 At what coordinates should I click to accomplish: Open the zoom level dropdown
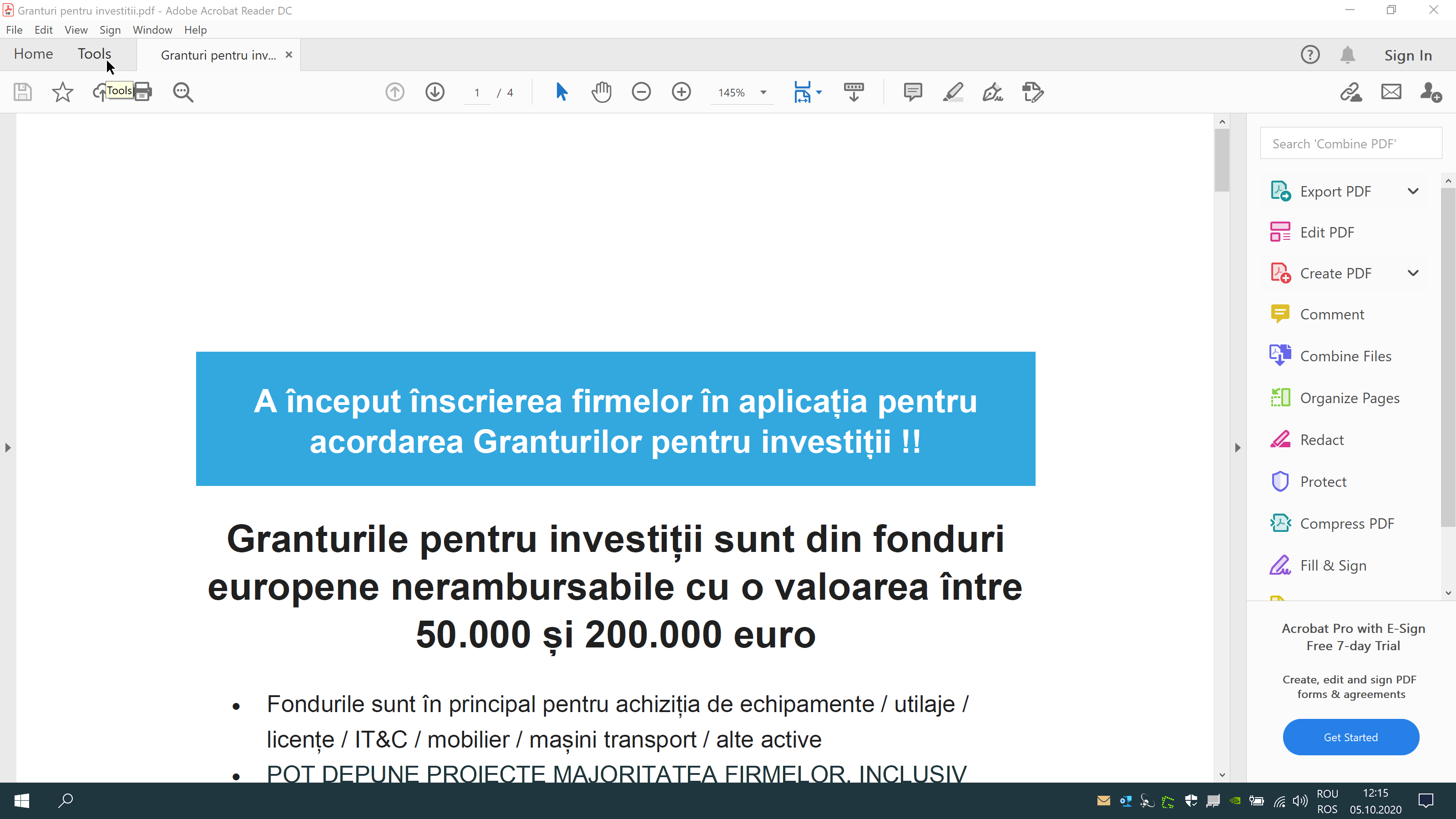[763, 92]
